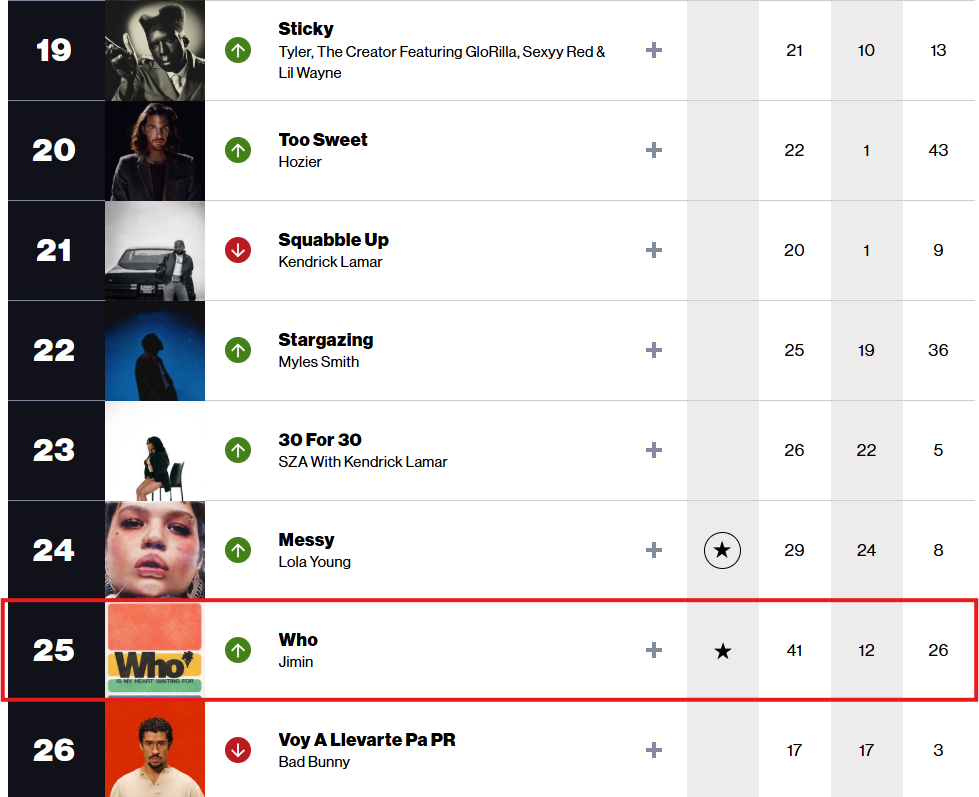The width and height of the screenshot is (979, 797).
Task: Click the plus icon on the "Messy" row
Action: 653,550
